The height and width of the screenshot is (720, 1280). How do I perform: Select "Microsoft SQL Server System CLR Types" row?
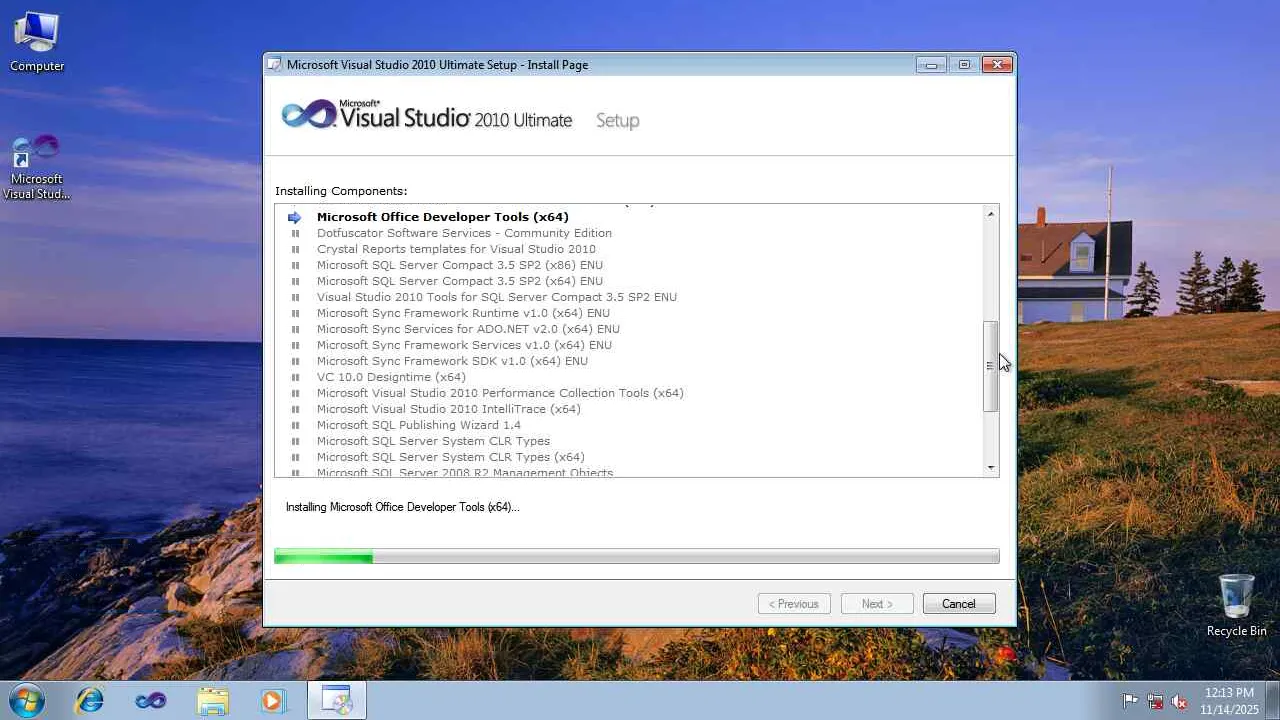click(x=433, y=441)
